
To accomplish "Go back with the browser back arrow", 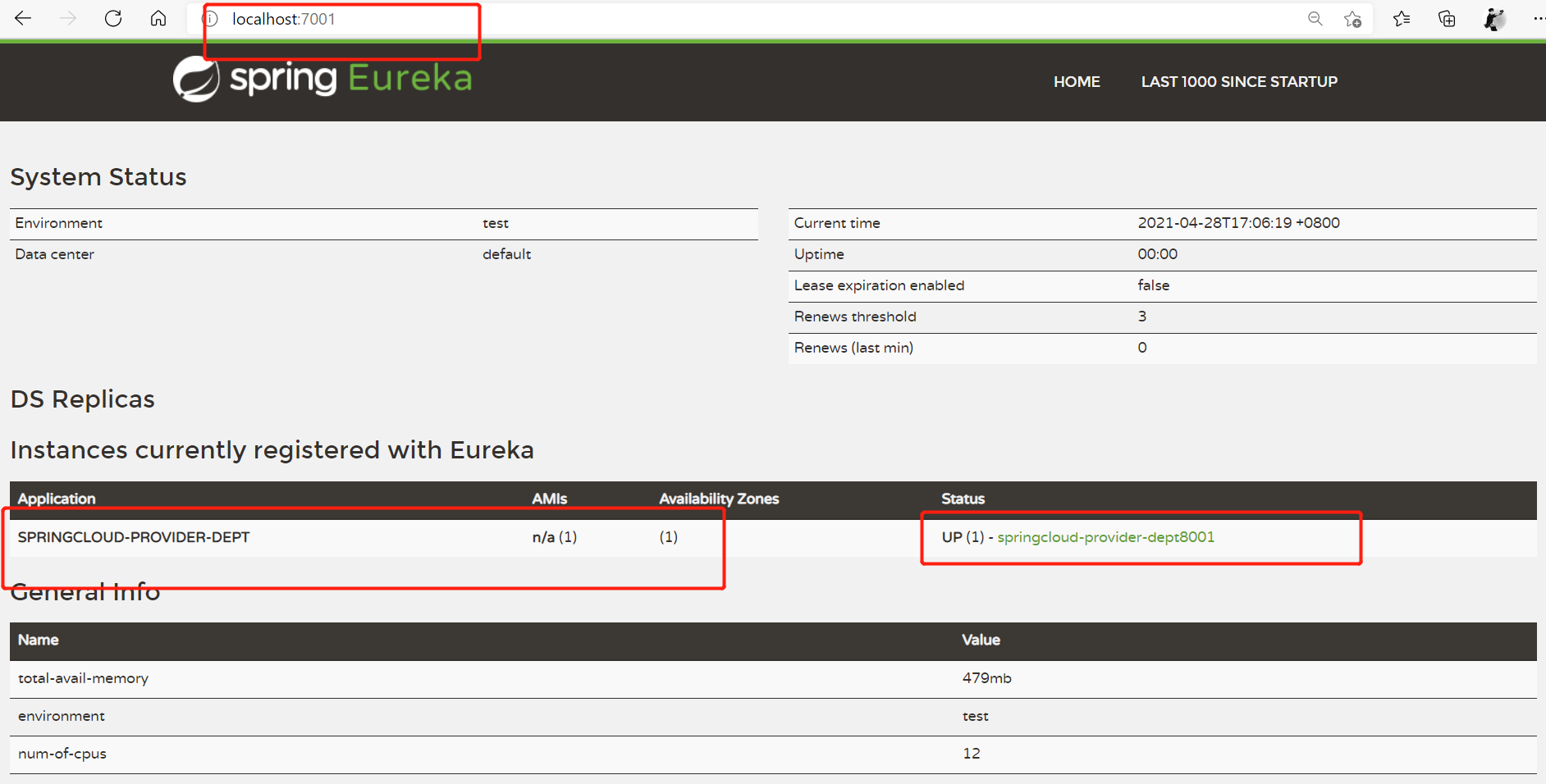I will tap(23, 18).
